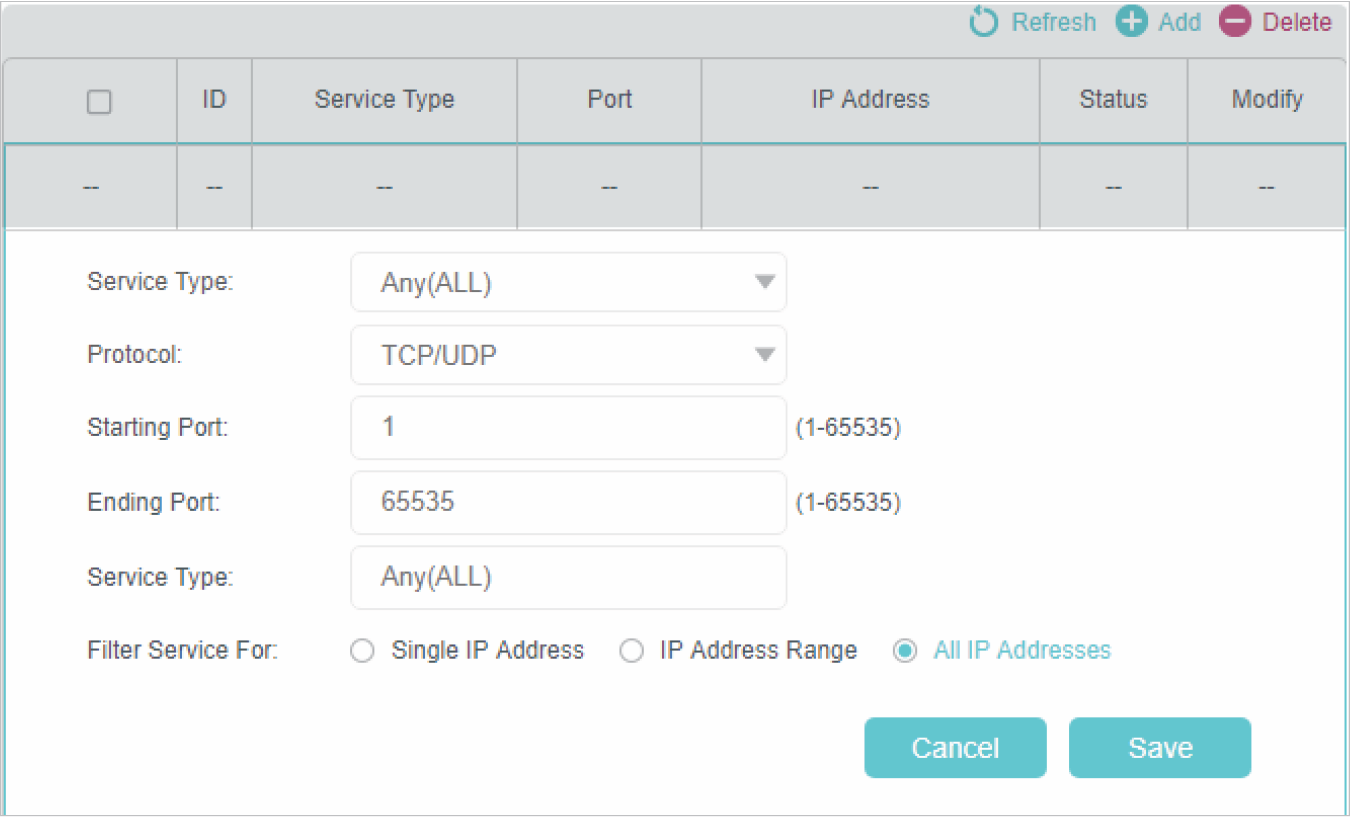Click the Refresh circular arrow icon

[984, 22]
